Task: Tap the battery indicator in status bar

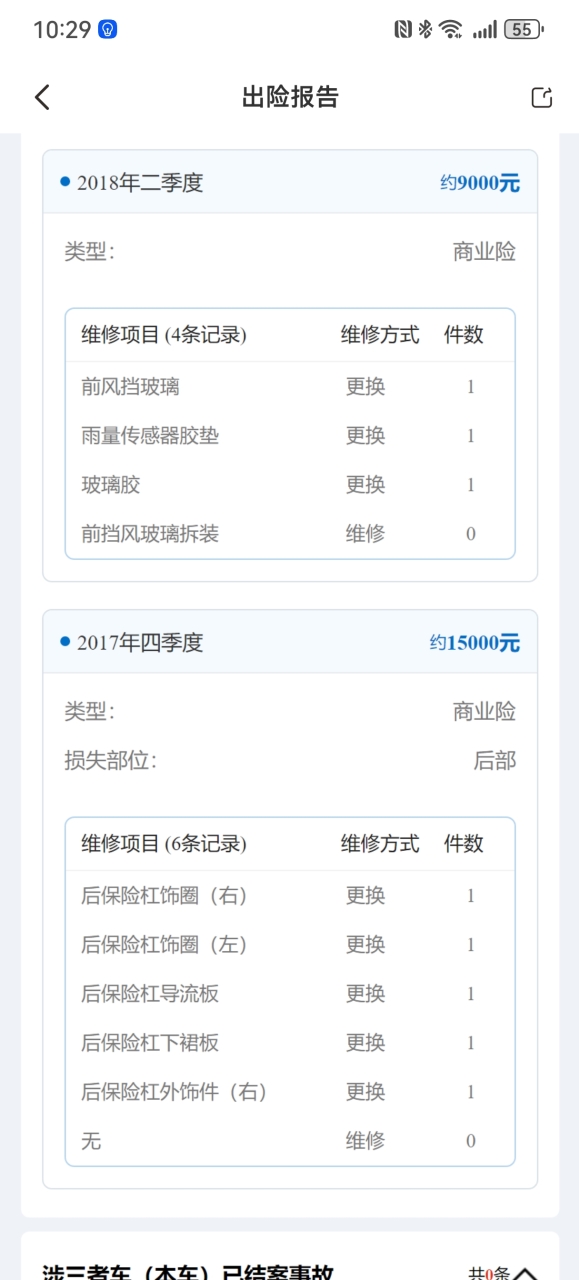Action: pos(523,30)
